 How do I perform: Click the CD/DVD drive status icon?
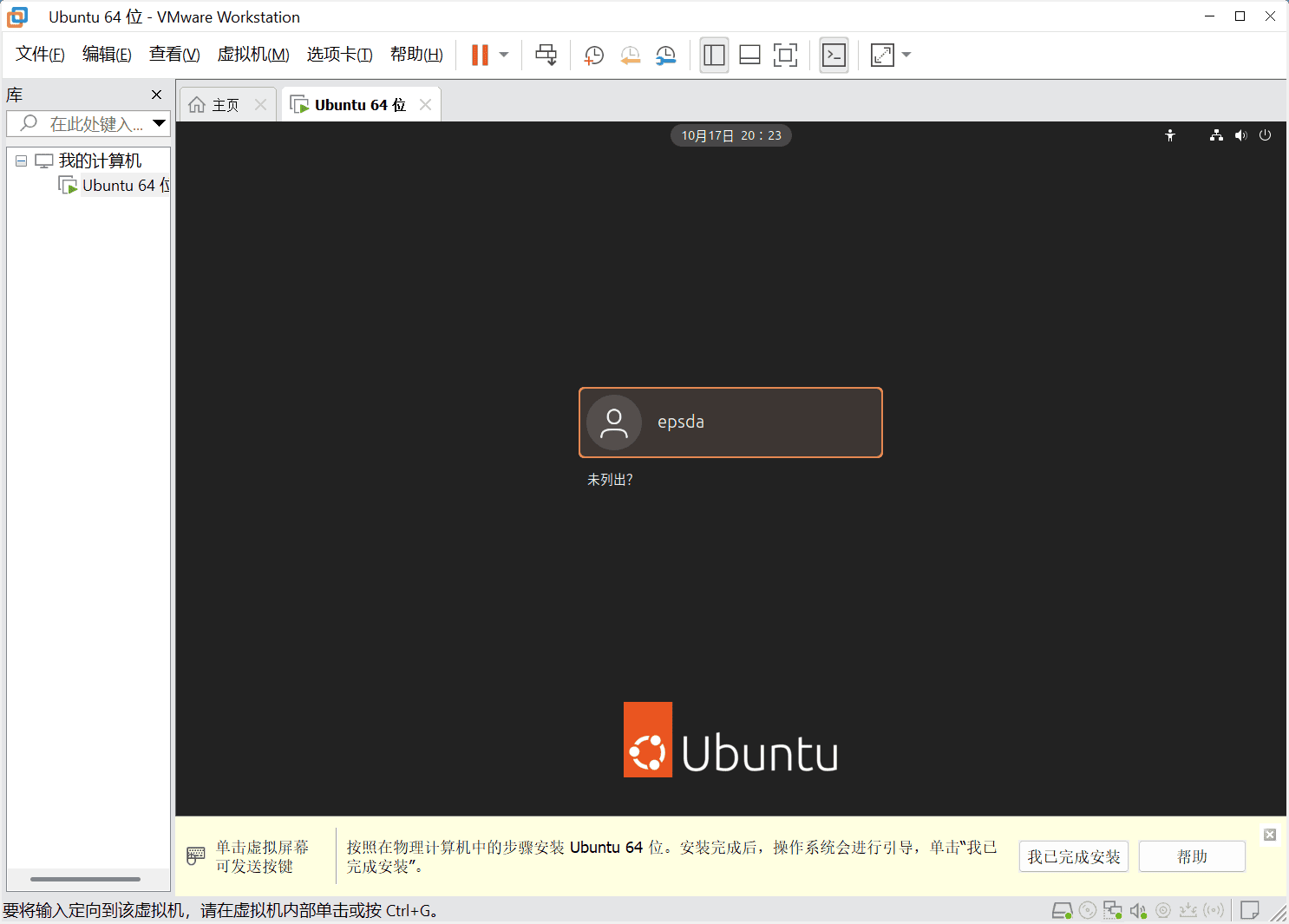(1088, 911)
